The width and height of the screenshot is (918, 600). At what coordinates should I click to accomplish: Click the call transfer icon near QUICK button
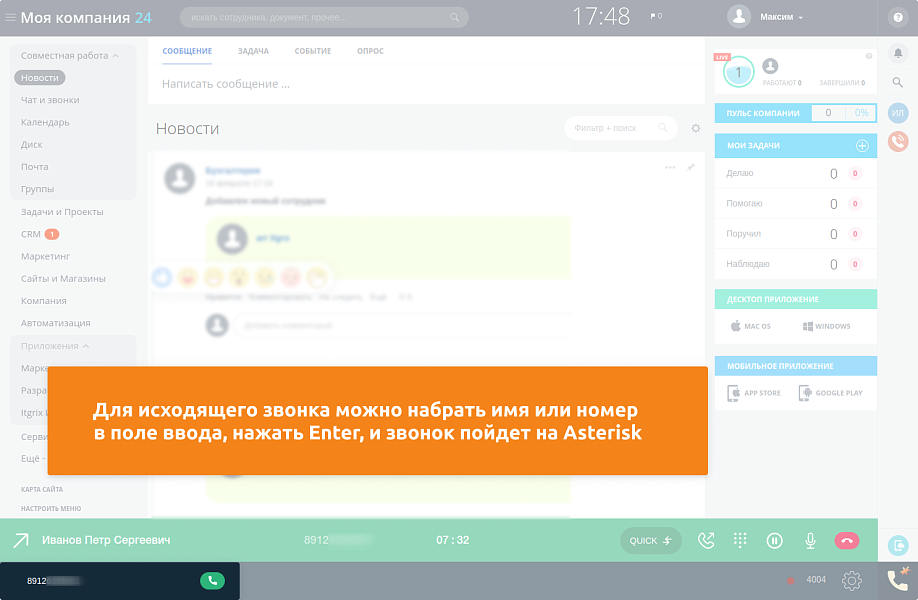pyautogui.click(x=706, y=540)
